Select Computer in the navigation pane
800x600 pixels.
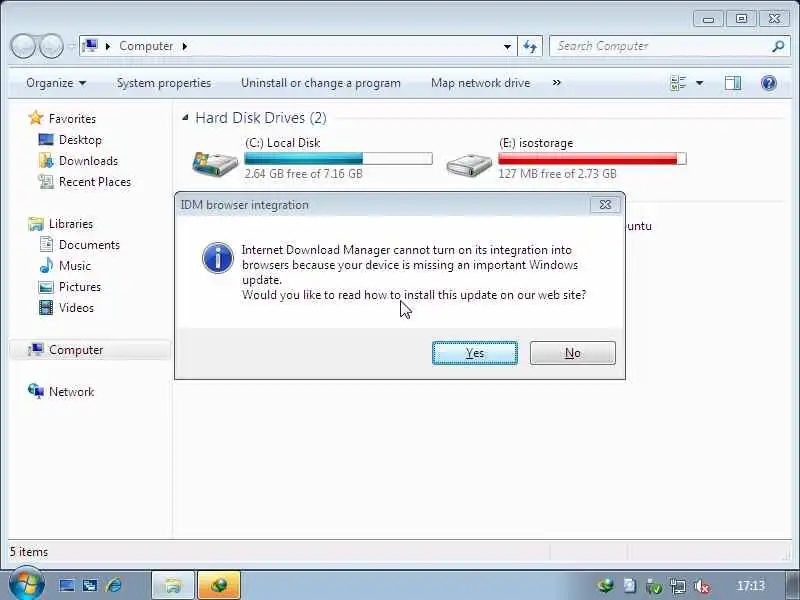[76, 349]
